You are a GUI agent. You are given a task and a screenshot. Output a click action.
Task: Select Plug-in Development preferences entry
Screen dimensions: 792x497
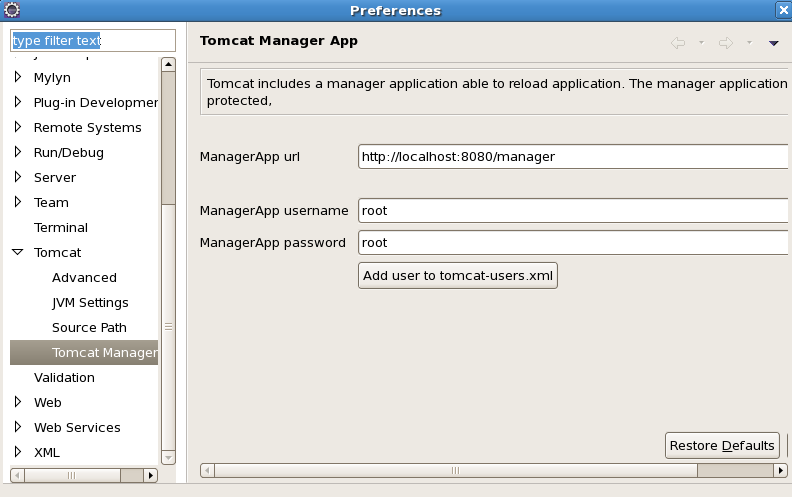coord(96,103)
